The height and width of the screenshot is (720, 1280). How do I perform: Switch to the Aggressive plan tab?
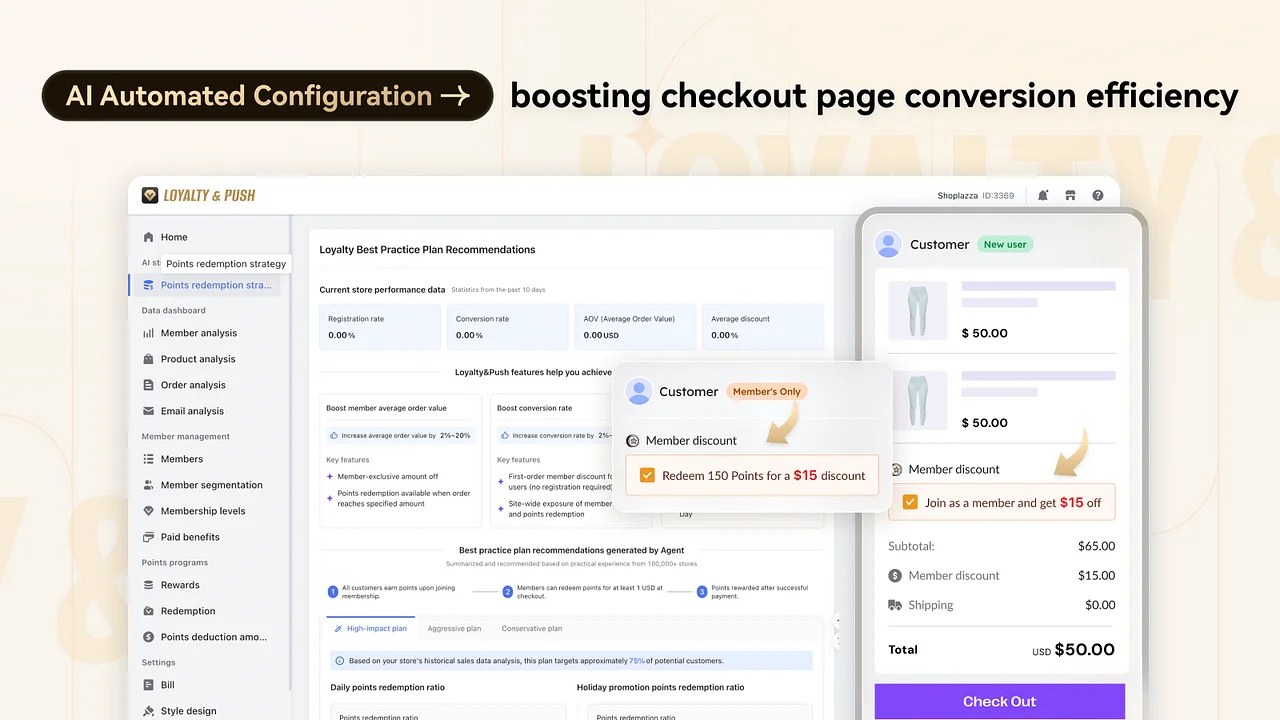[x=454, y=629]
